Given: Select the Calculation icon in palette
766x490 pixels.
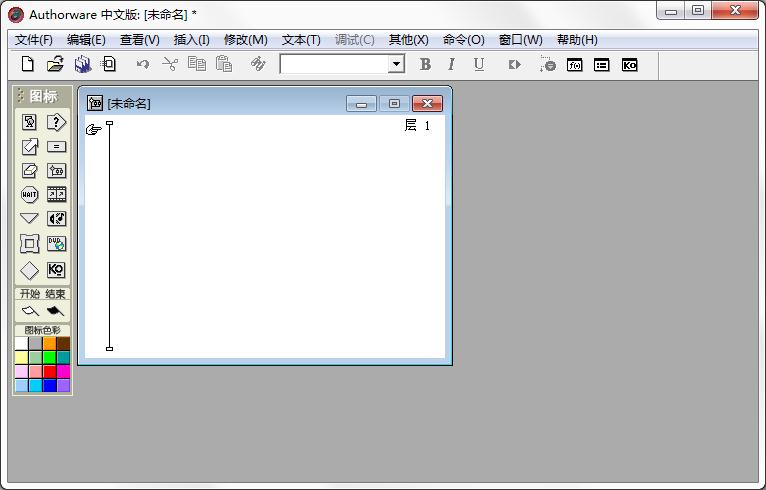Looking at the screenshot, I should (56, 147).
